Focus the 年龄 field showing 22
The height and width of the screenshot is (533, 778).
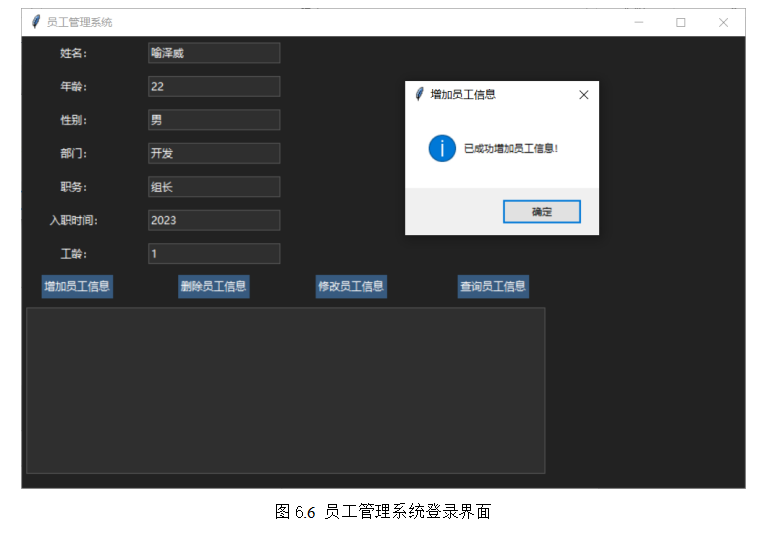tap(214, 86)
